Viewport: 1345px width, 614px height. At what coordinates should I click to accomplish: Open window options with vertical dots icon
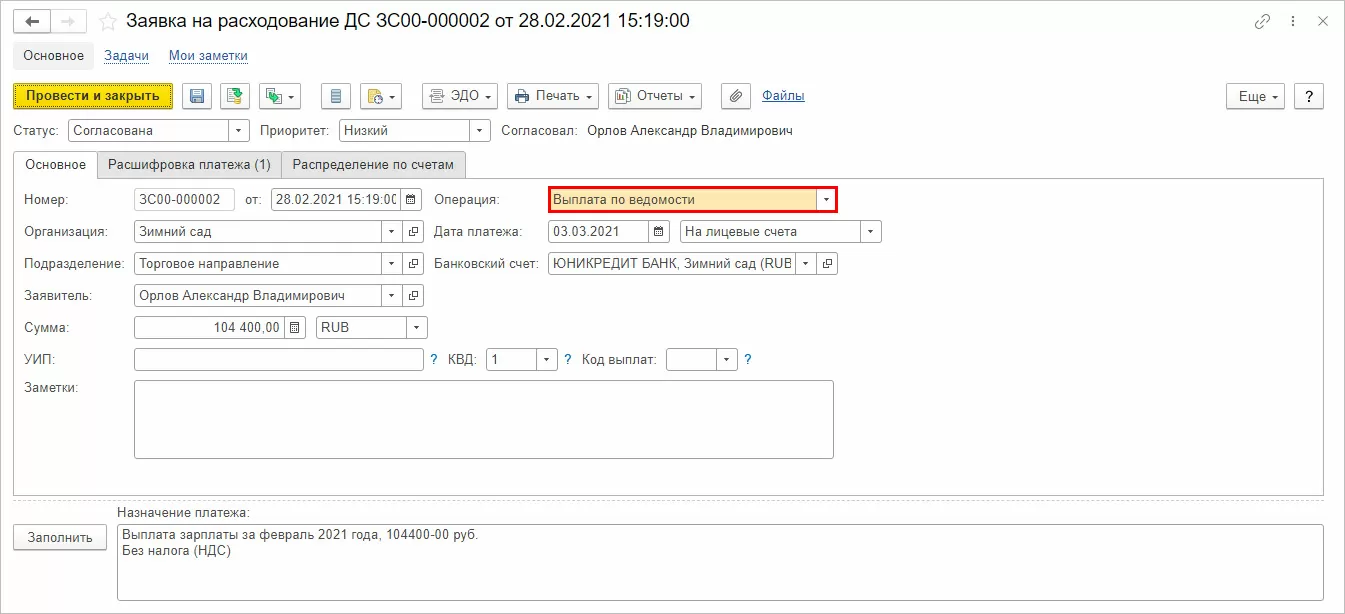tap(1295, 21)
